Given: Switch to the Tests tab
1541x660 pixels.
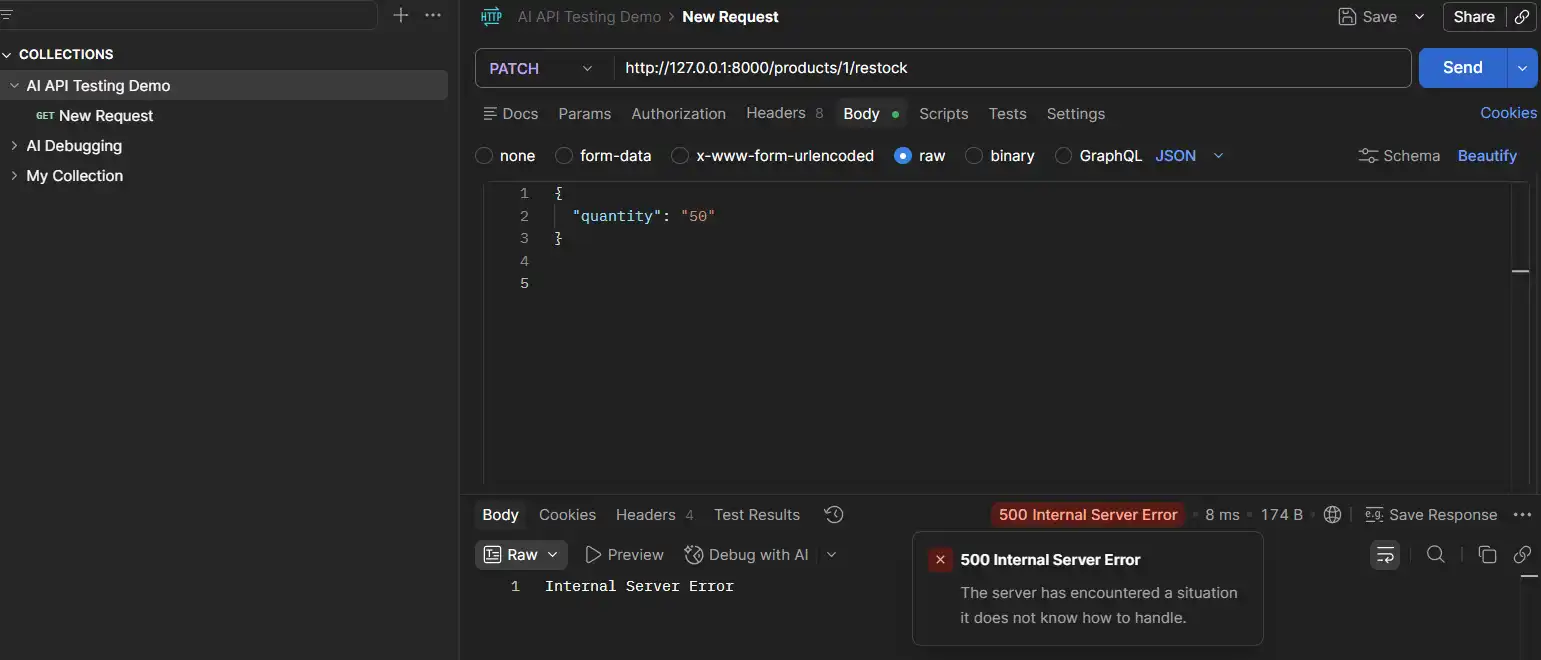Looking at the screenshot, I should [x=1007, y=113].
